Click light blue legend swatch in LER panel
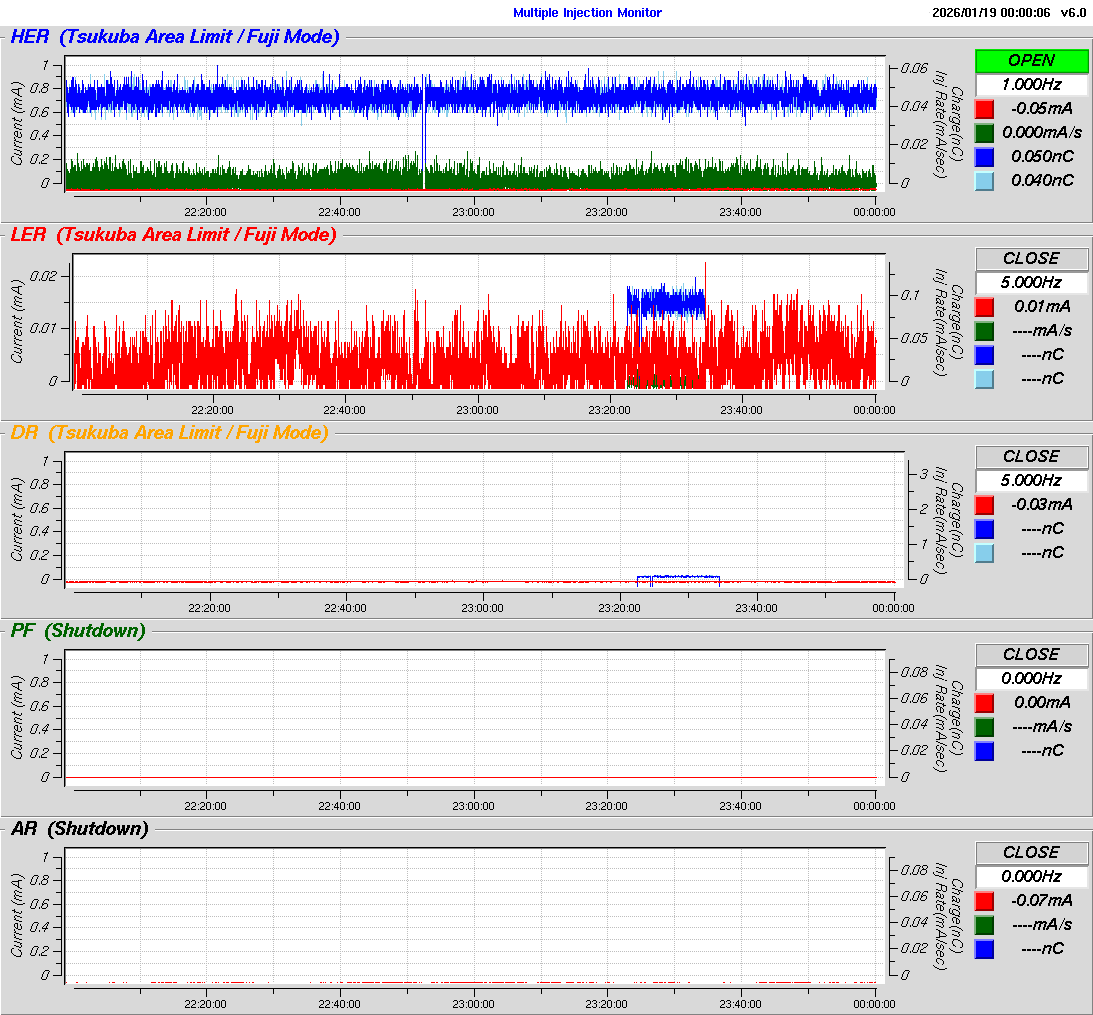Screen dimensions: 1093x1015 click(984, 379)
